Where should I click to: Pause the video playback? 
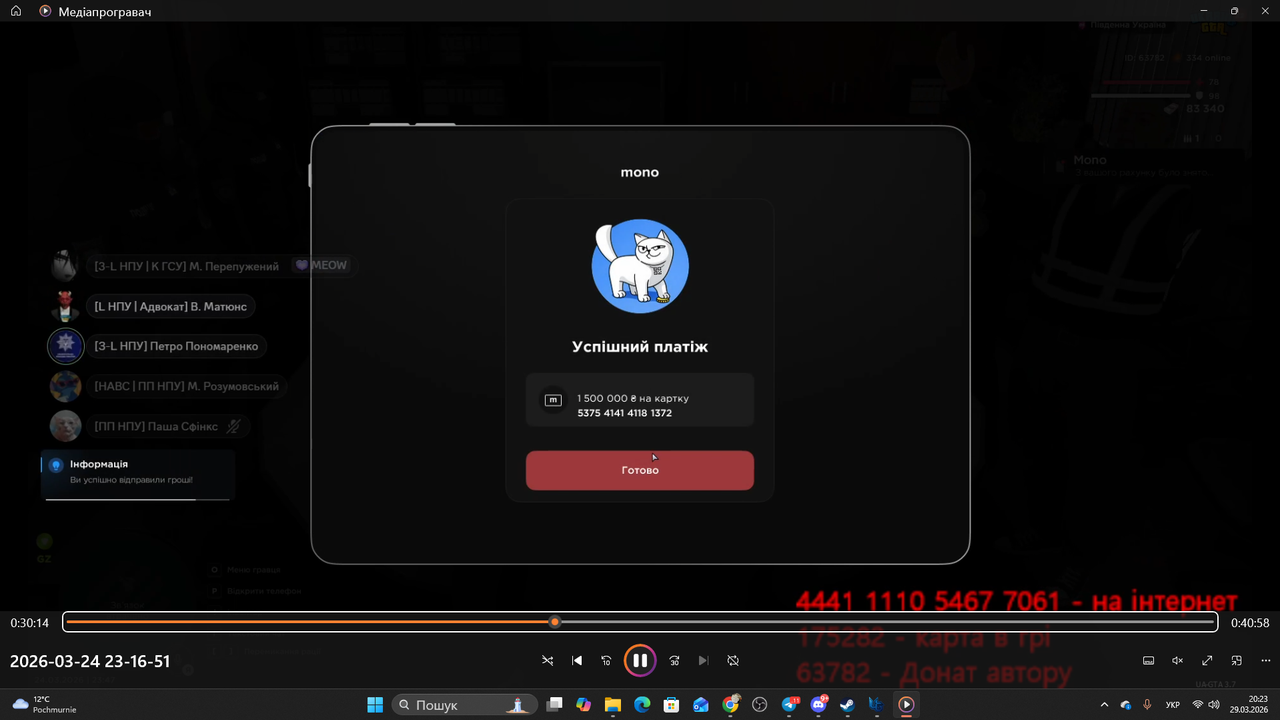point(640,660)
